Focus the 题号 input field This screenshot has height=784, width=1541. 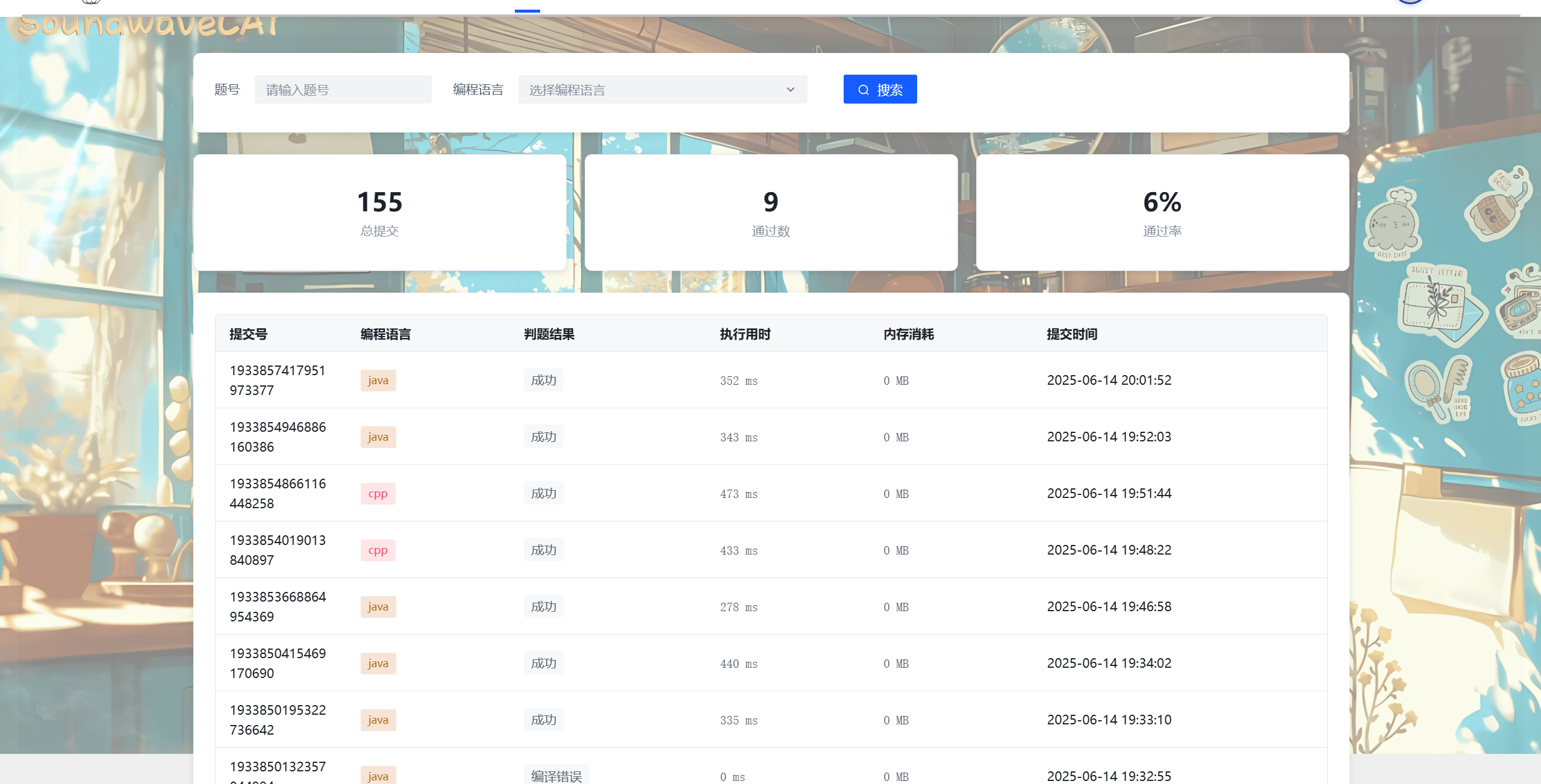point(342,90)
